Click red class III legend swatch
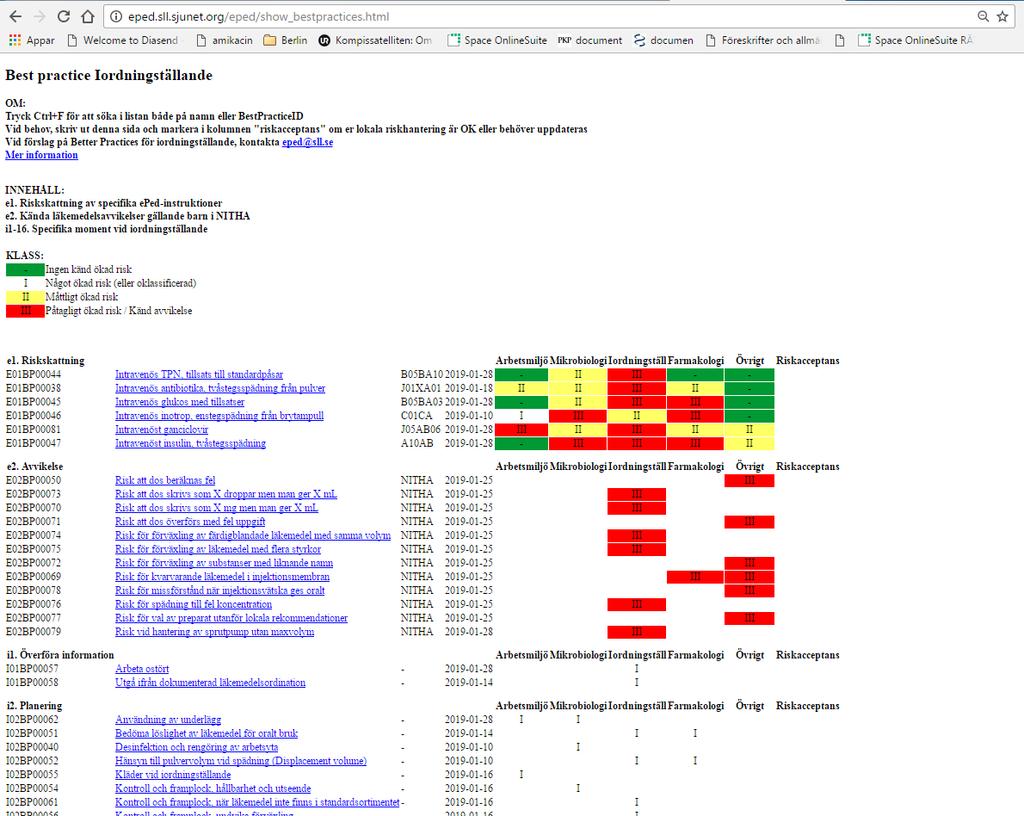This screenshot has width=1024, height=816. 25,311
